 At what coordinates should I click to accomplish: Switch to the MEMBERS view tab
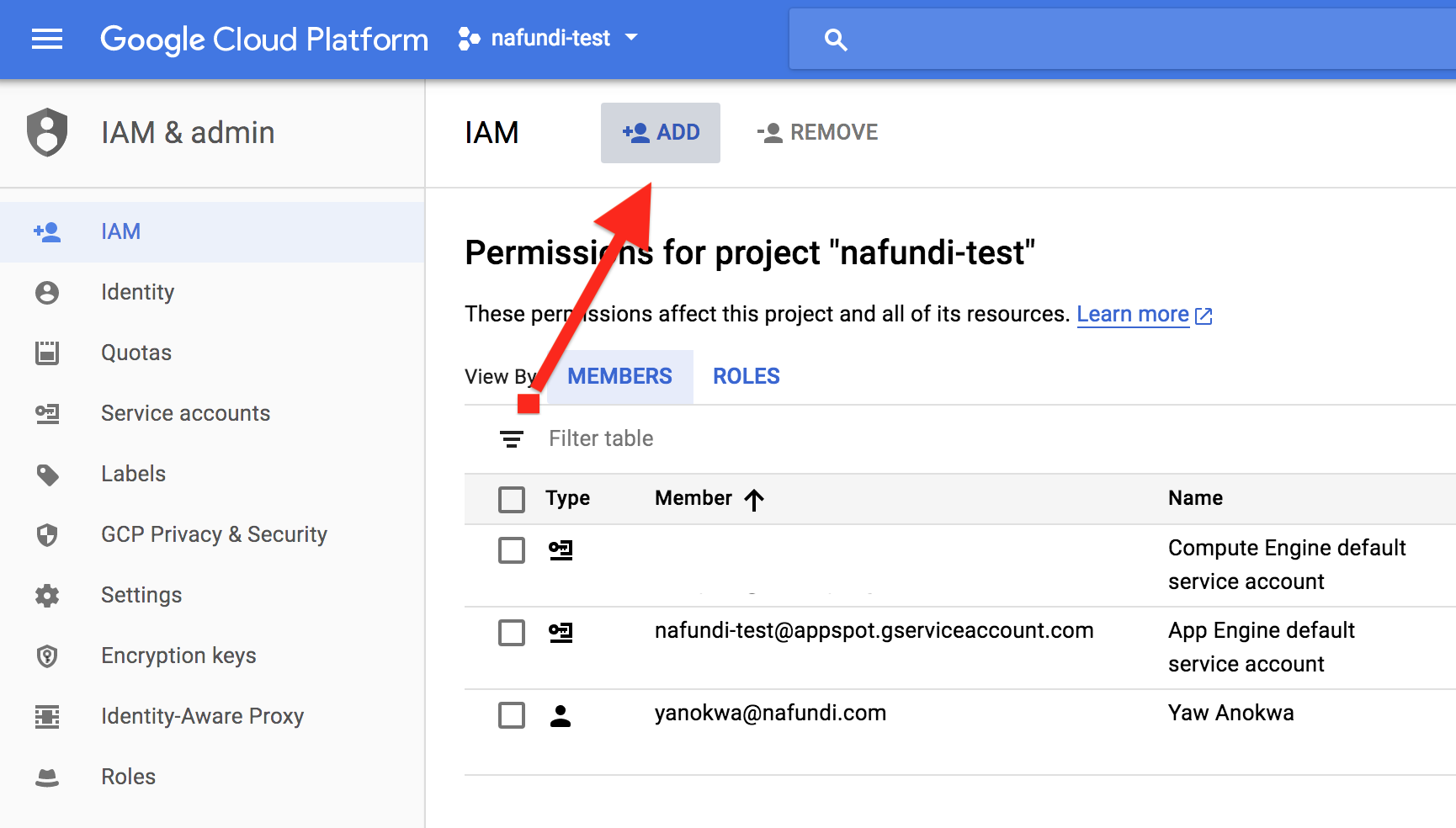coord(619,376)
